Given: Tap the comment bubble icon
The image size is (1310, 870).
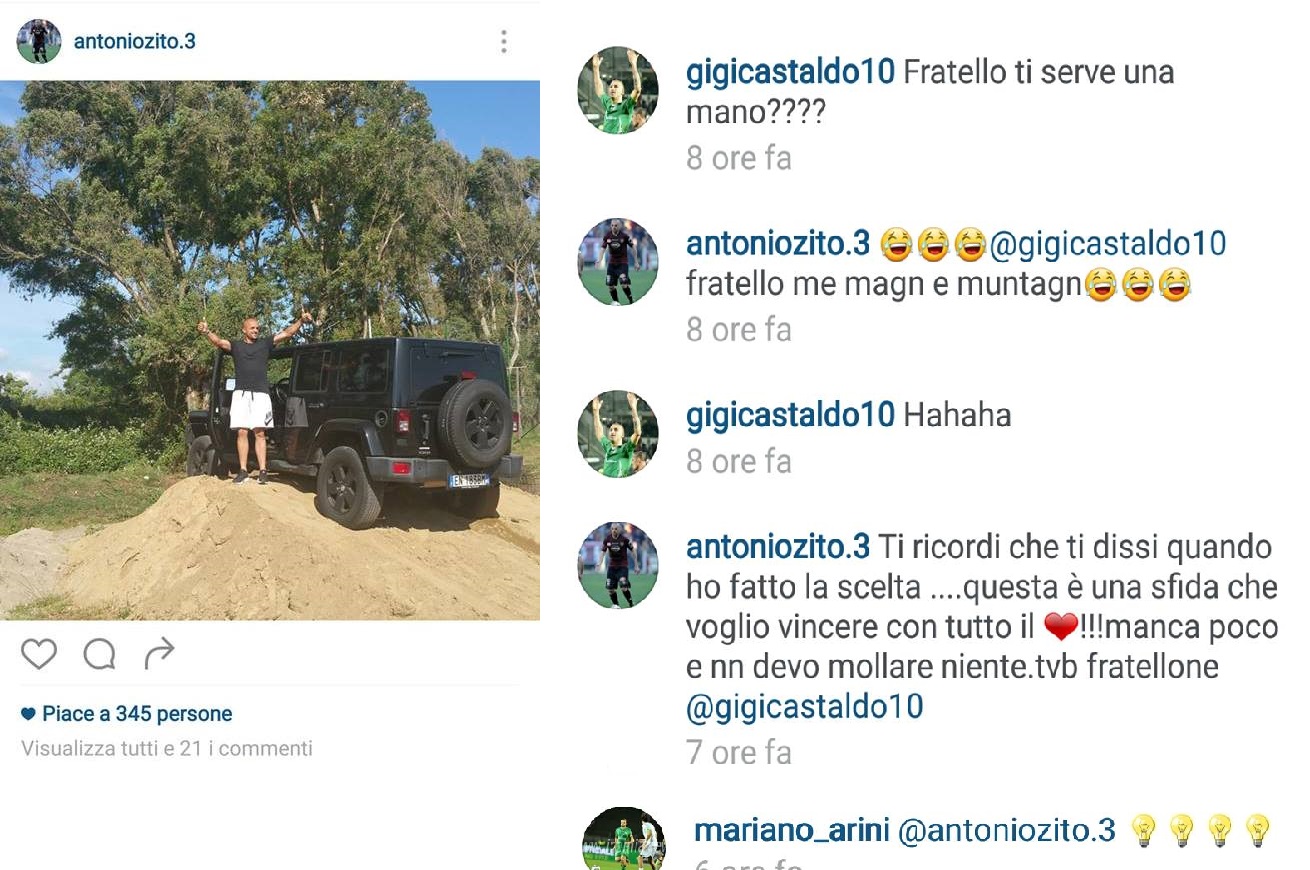Looking at the screenshot, I should tap(99, 655).
